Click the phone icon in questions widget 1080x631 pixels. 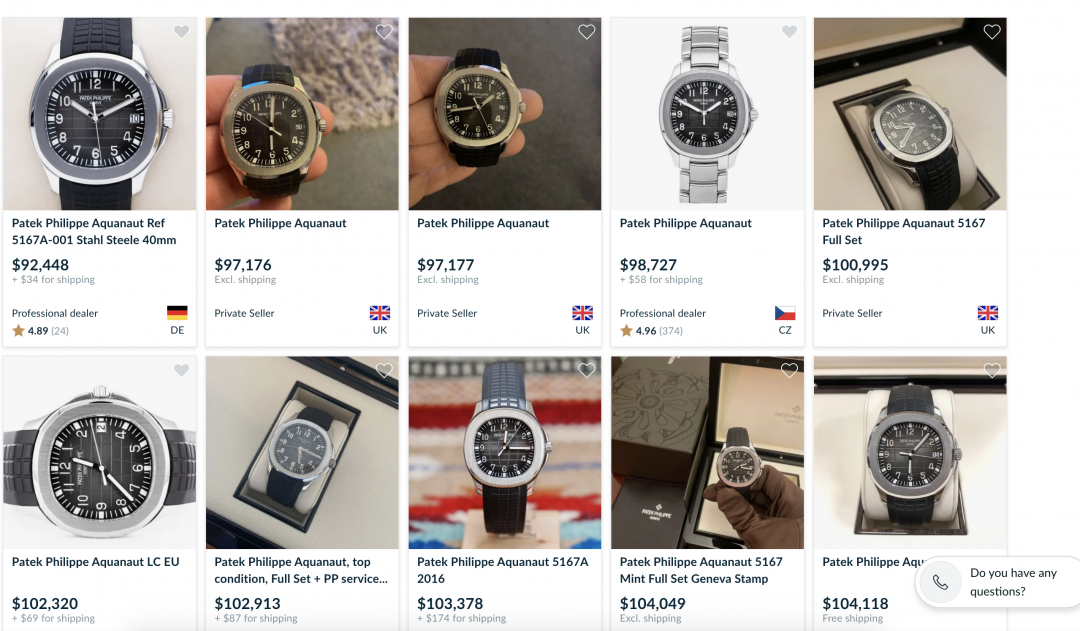click(x=940, y=582)
